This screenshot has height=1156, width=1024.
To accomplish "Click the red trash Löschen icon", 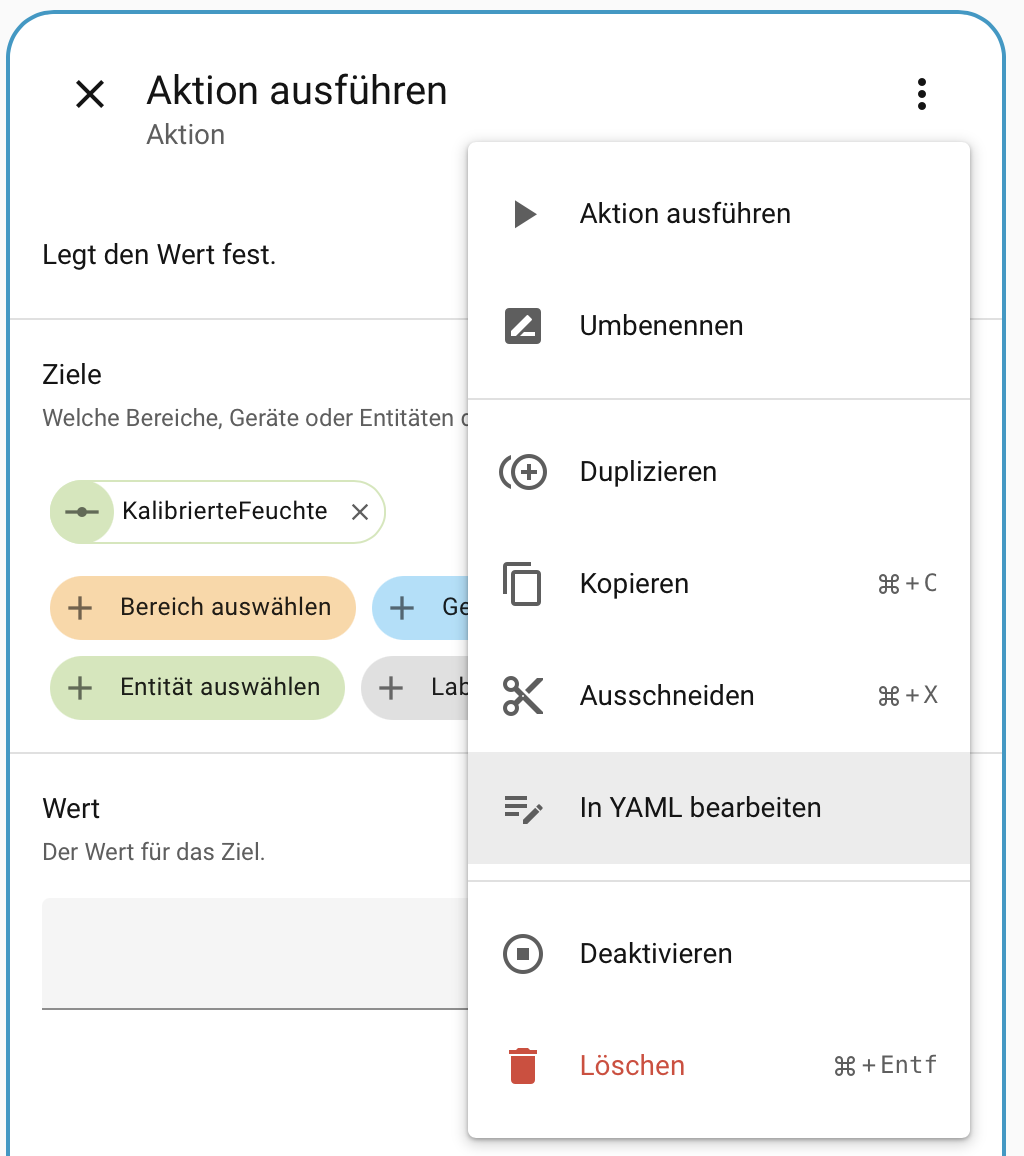I will 523,1066.
